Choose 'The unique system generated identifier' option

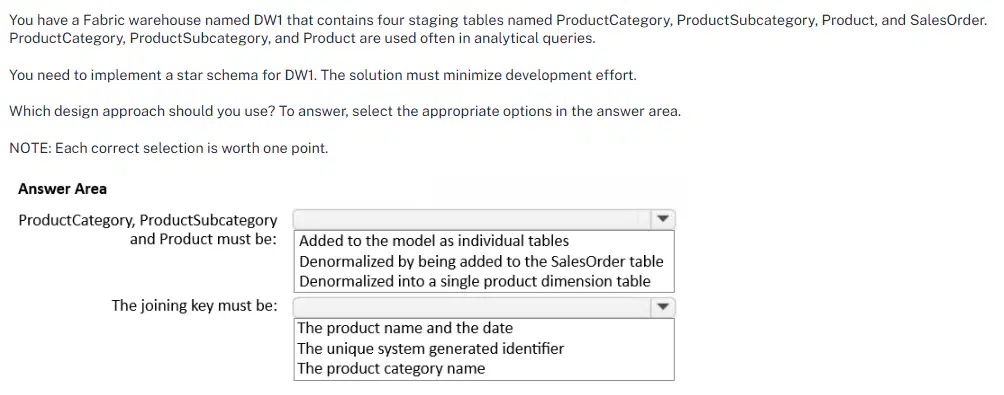(431, 349)
